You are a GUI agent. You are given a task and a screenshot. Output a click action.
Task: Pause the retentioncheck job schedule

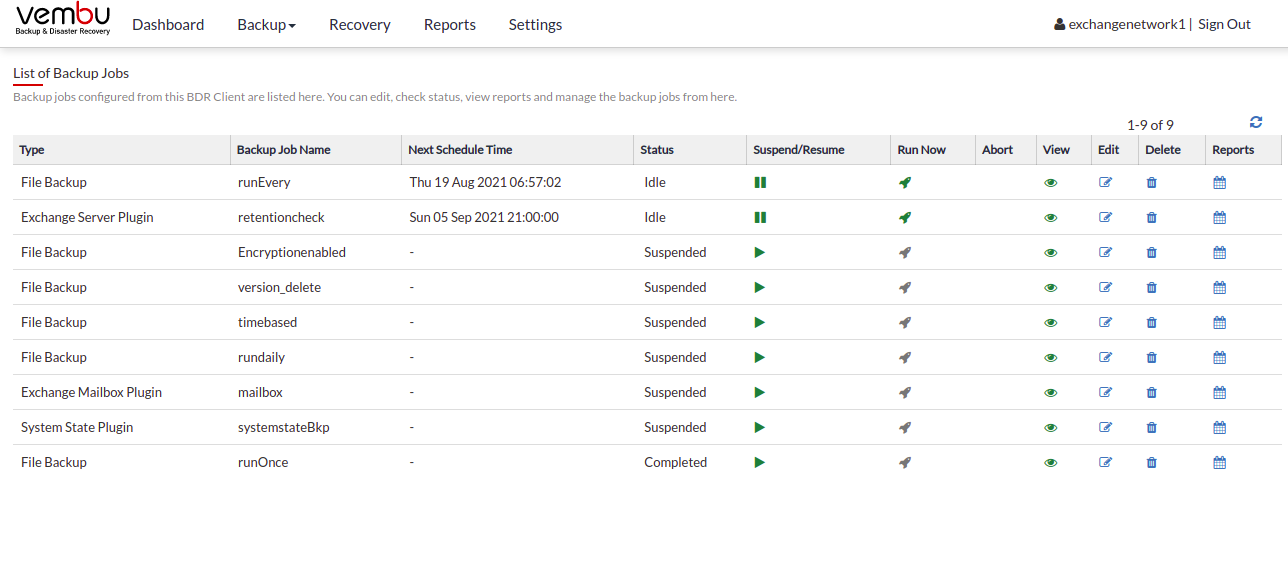pos(760,218)
